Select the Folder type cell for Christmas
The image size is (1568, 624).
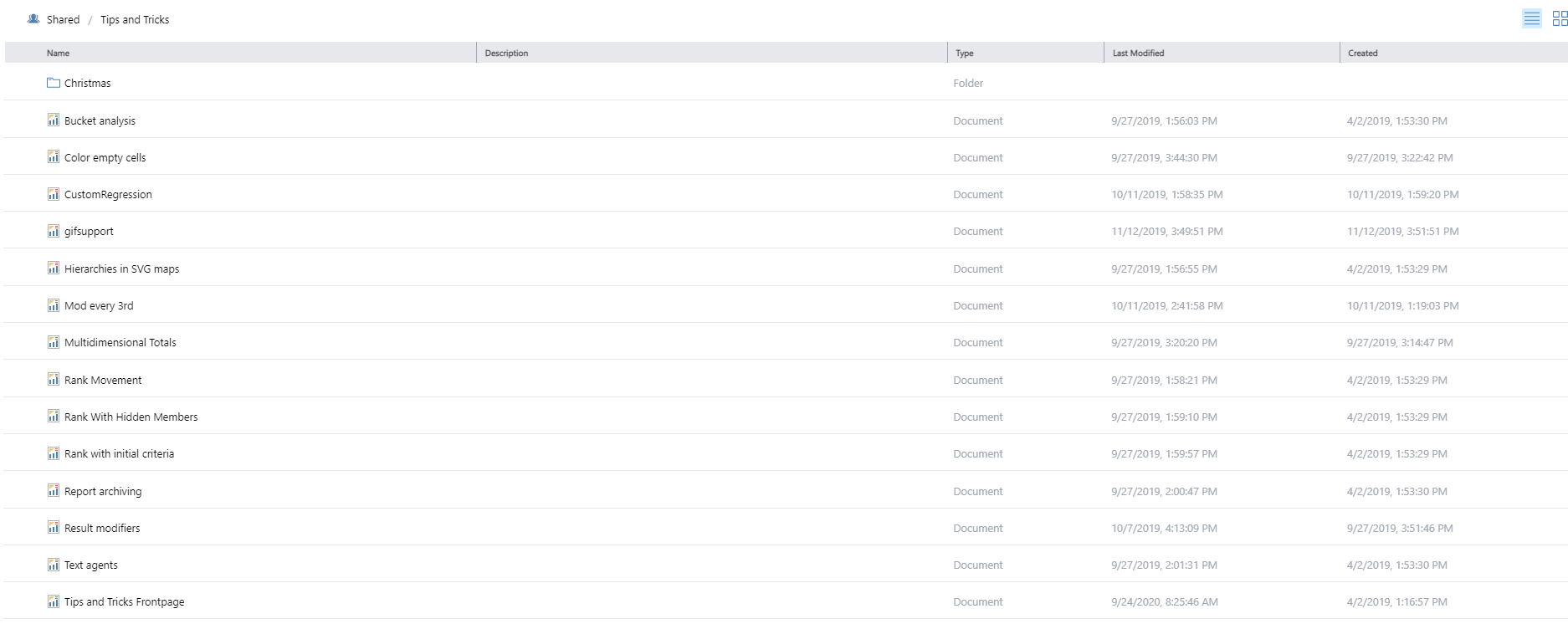pos(968,83)
